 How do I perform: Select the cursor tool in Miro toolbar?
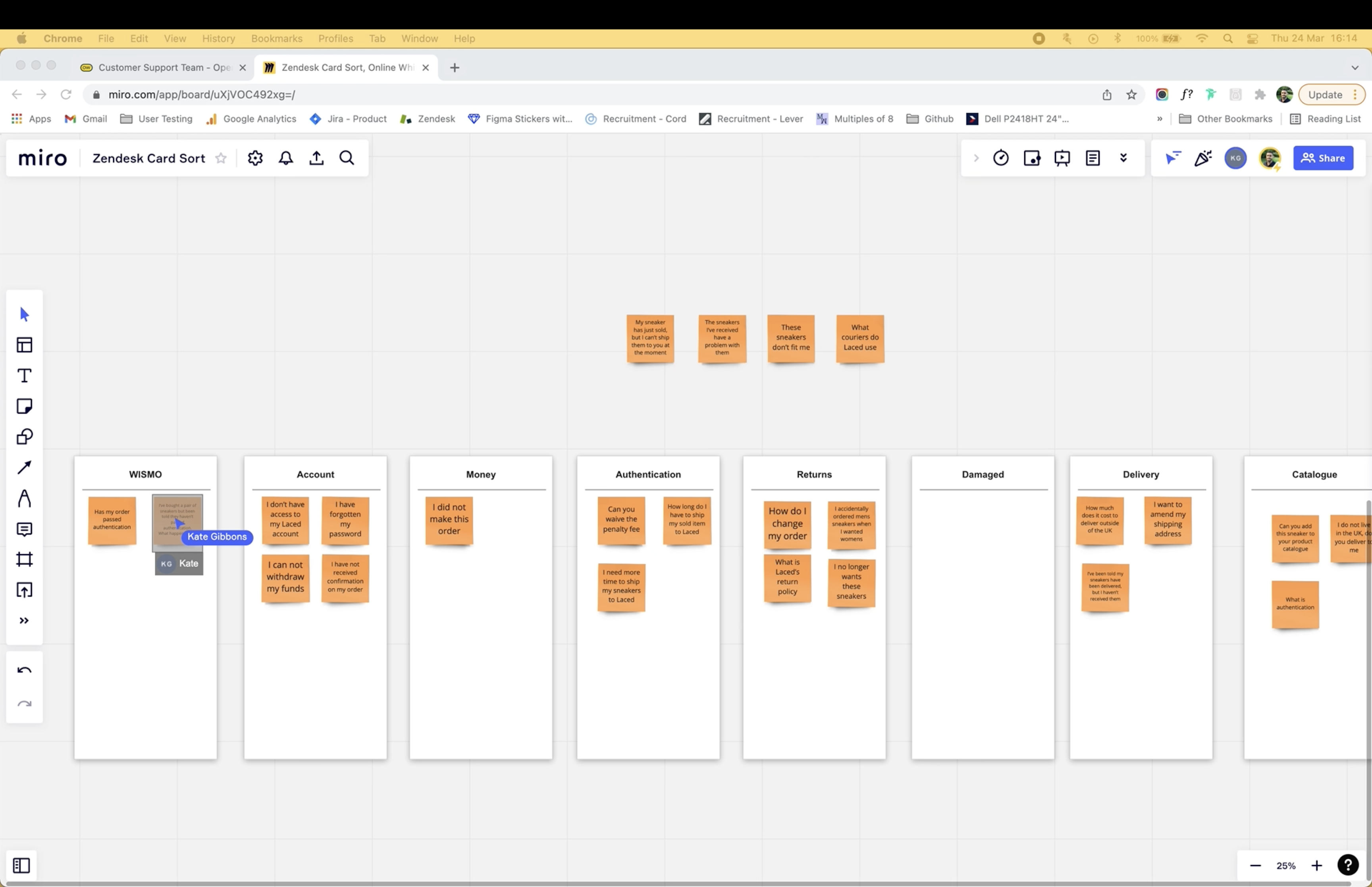point(24,314)
